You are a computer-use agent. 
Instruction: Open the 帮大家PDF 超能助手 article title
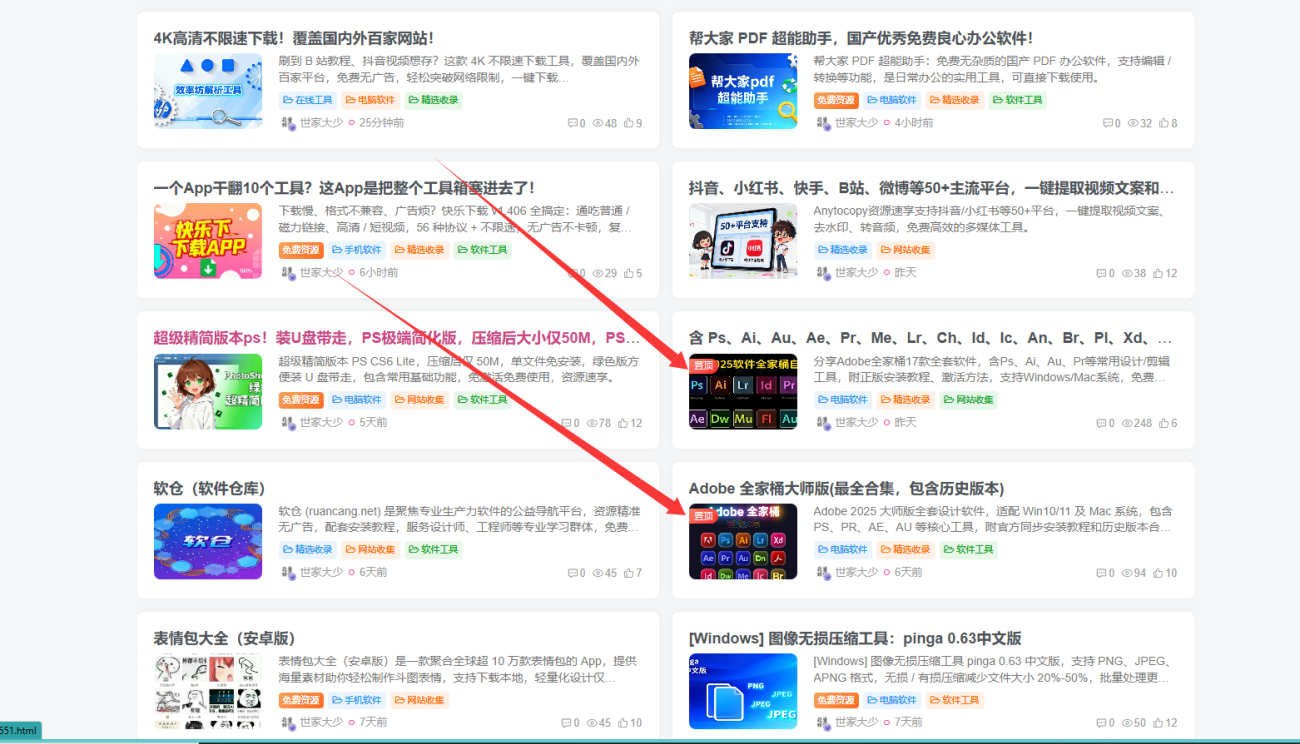[x=859, y=37]
